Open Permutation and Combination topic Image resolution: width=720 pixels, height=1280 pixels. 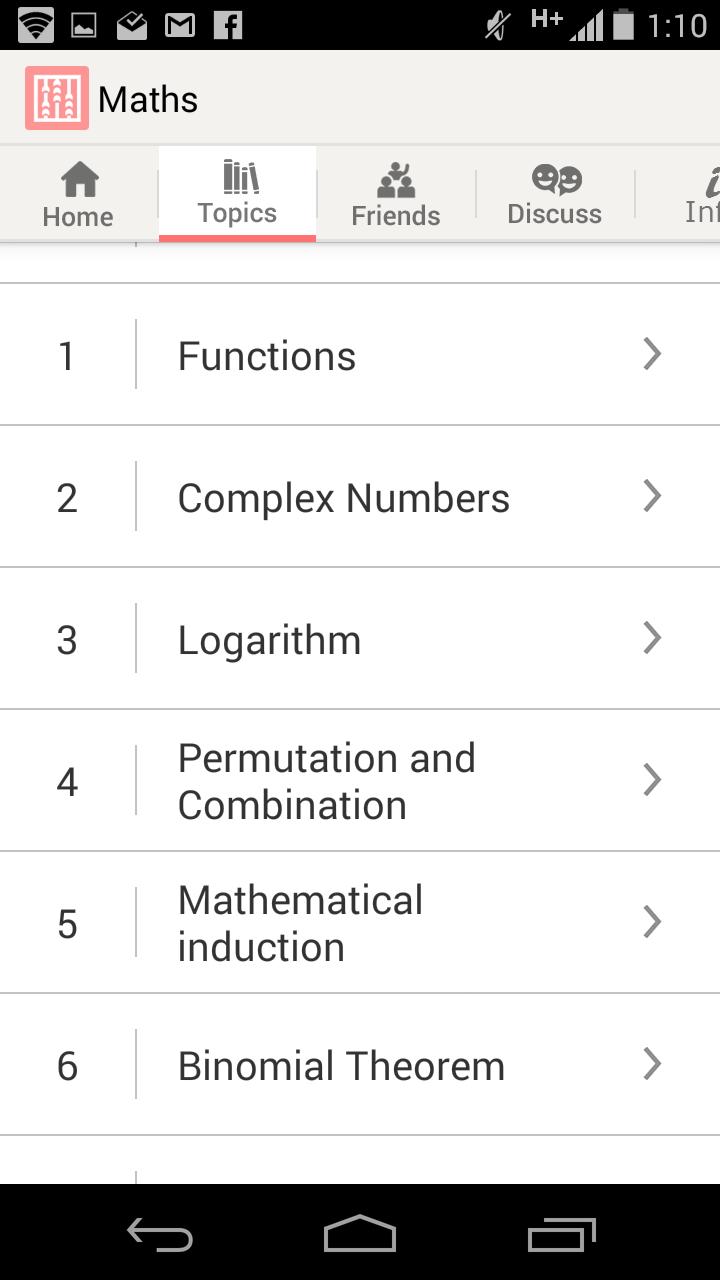click(326, 781)
